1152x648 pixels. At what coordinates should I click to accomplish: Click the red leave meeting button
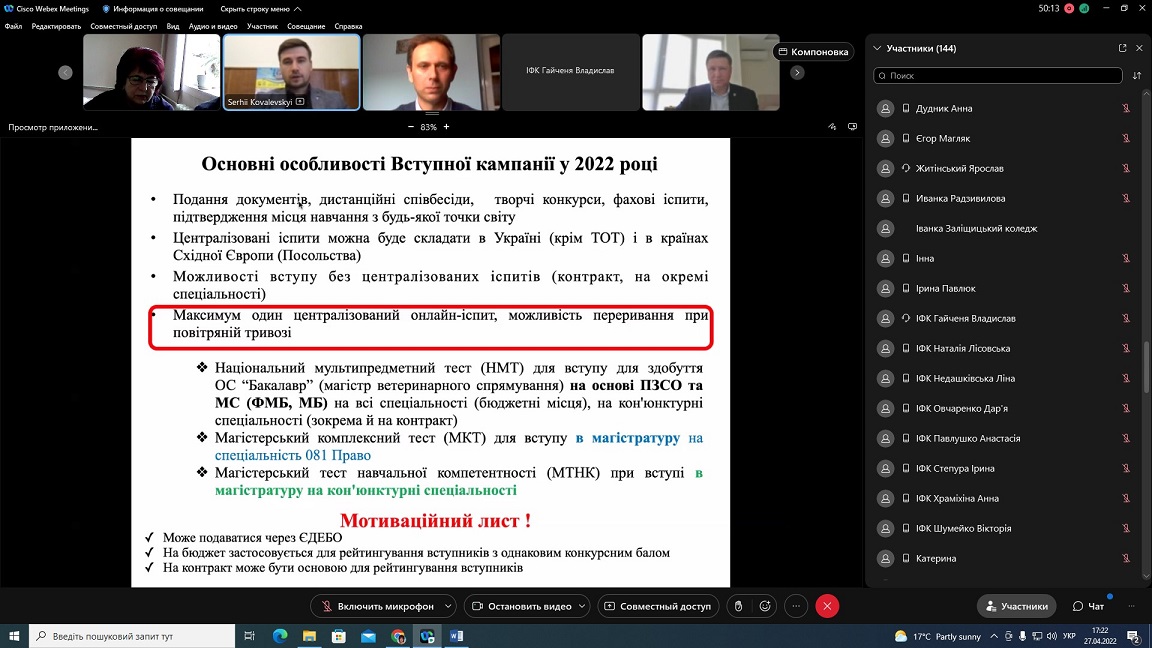coord(827,606)
